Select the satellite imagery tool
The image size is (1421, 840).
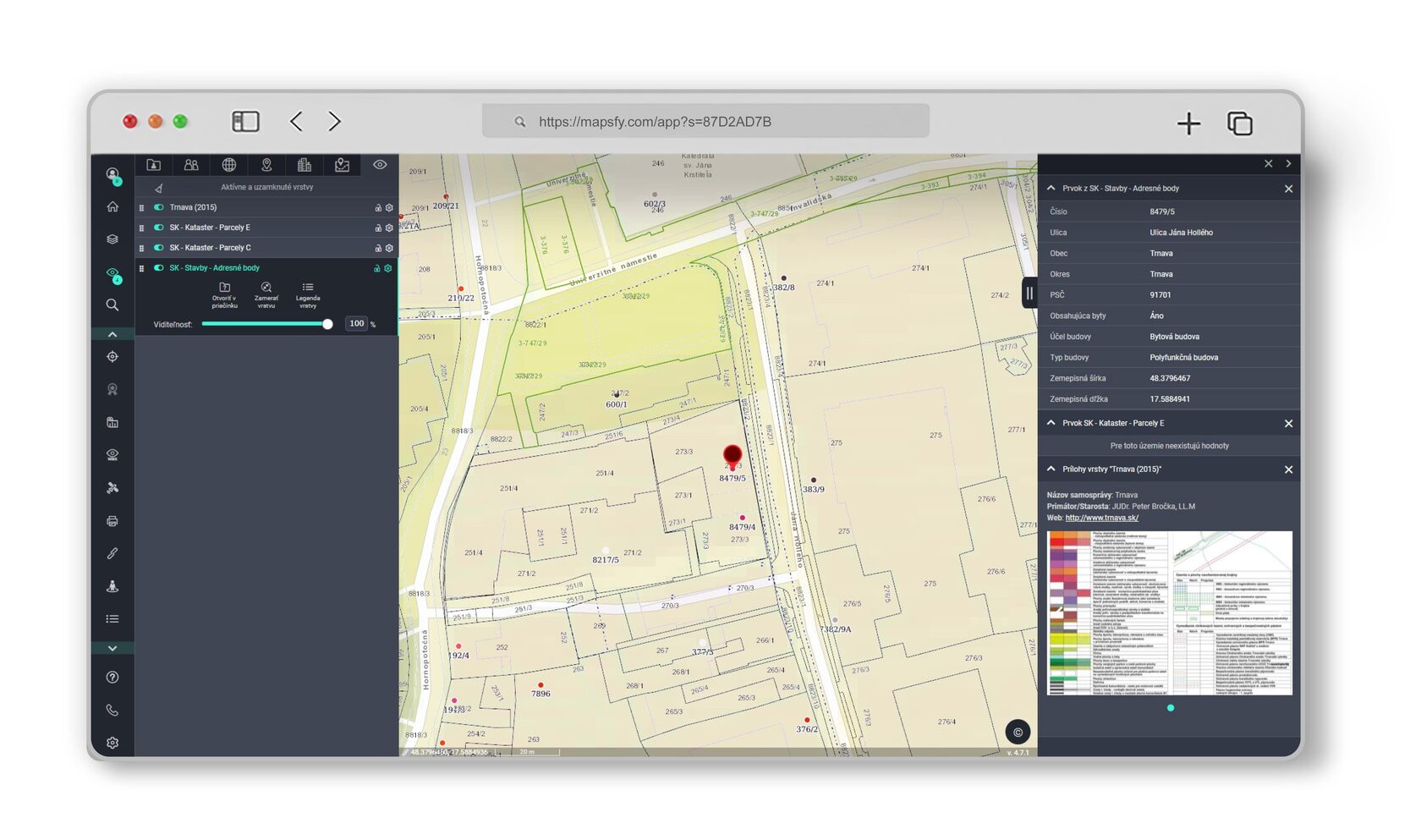[112, 488]
